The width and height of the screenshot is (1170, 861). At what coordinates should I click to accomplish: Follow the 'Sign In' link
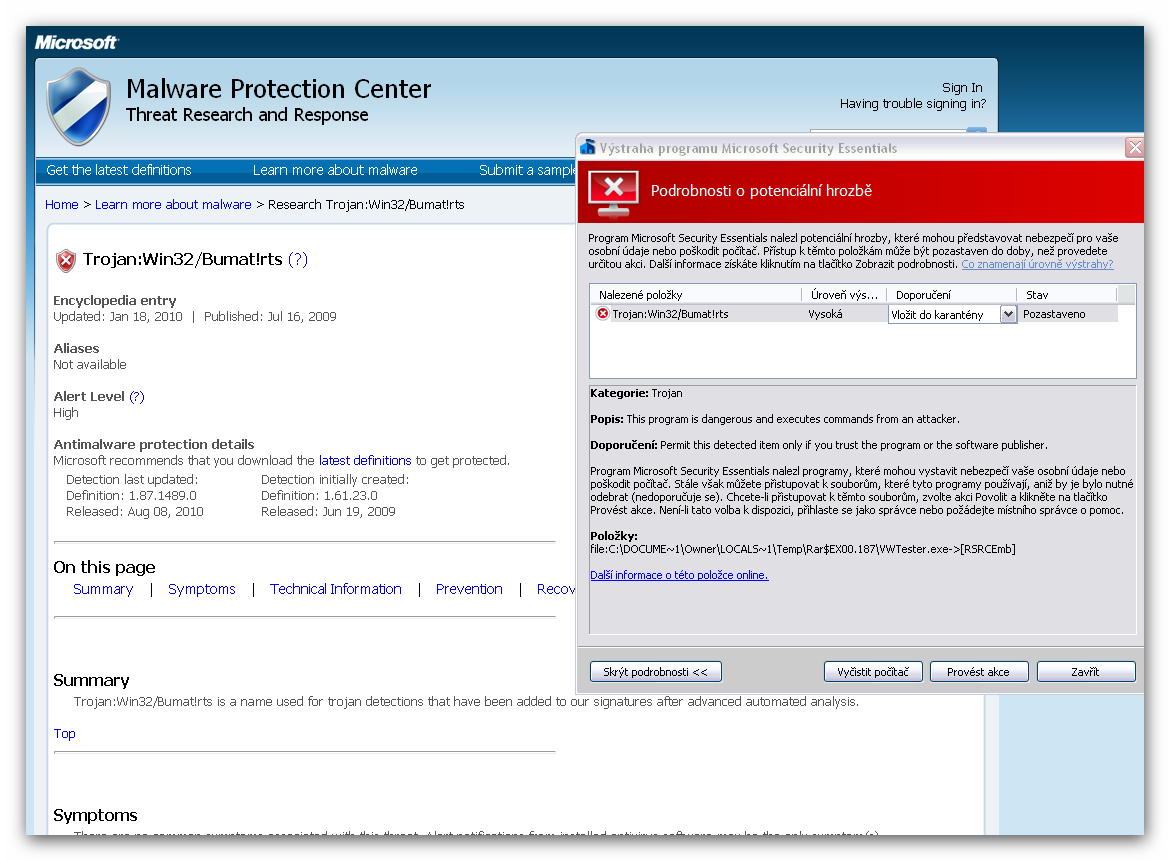pos(962,87)
